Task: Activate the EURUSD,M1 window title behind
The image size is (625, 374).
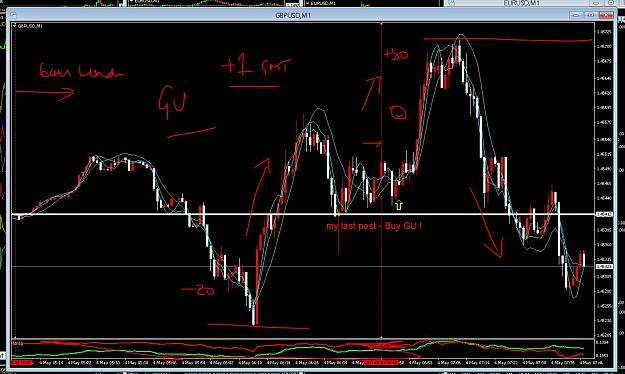Action: tap(521, 3)
